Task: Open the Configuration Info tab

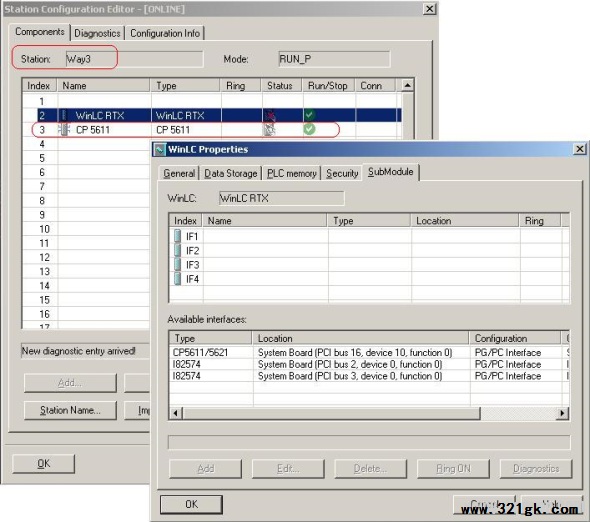Action: tap(165, 33)
